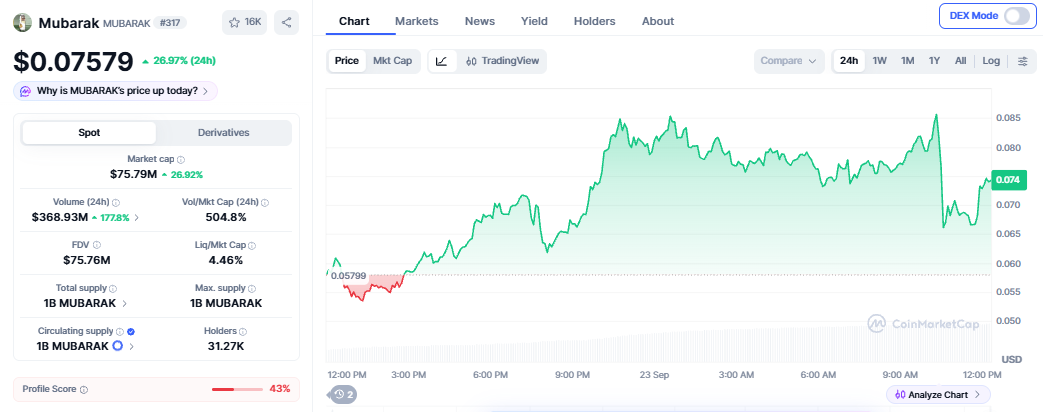1043x412 pixels.
Task: Open Liq/Mkt Cap info icon
Action: 252,246
